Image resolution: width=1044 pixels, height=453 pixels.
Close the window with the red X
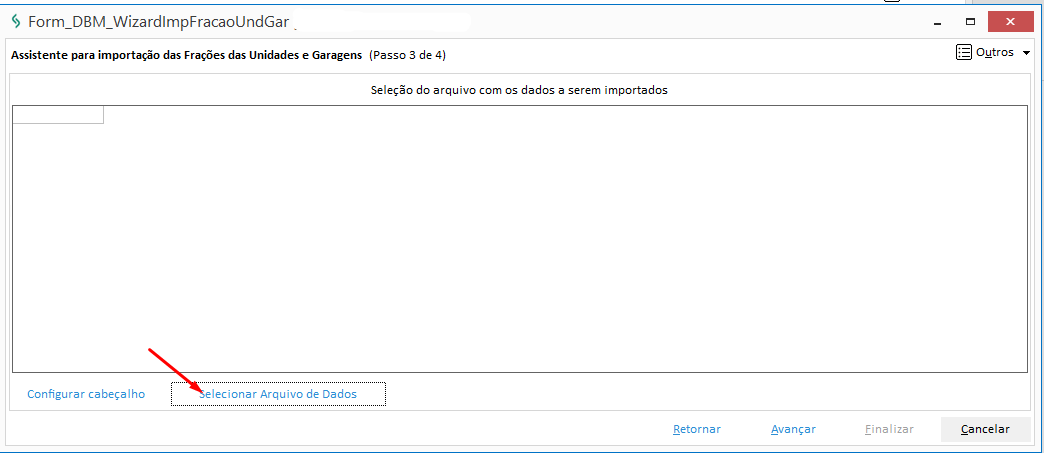[x=1011, y=21]
